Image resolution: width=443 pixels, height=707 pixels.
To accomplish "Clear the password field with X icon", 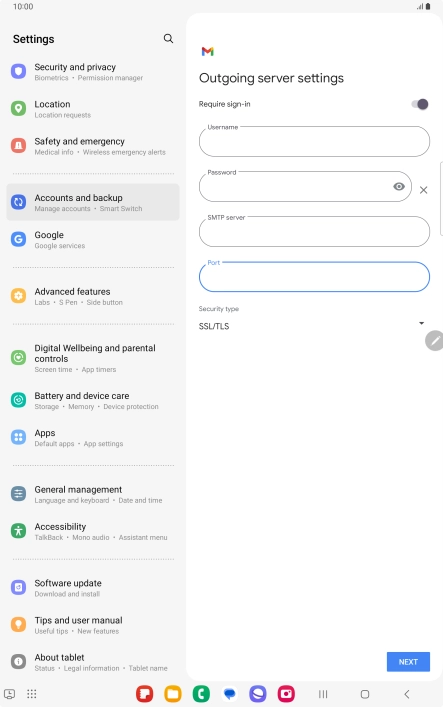I will tap(423, 190).
